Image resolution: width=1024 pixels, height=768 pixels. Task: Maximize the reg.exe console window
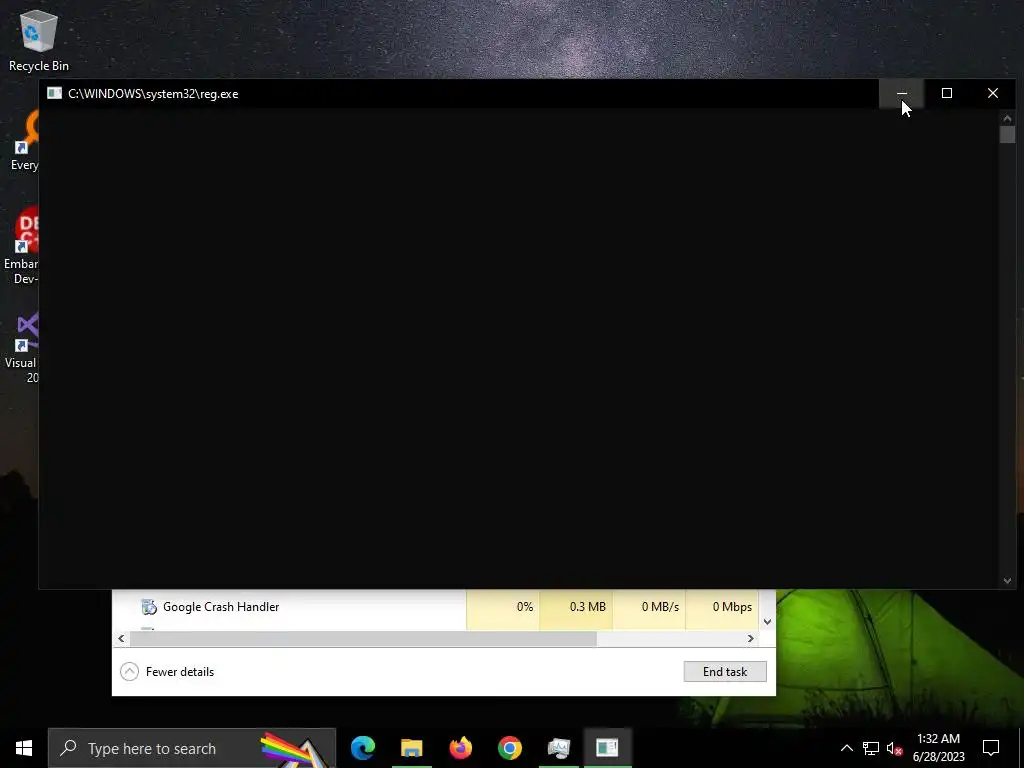(946, 93)
